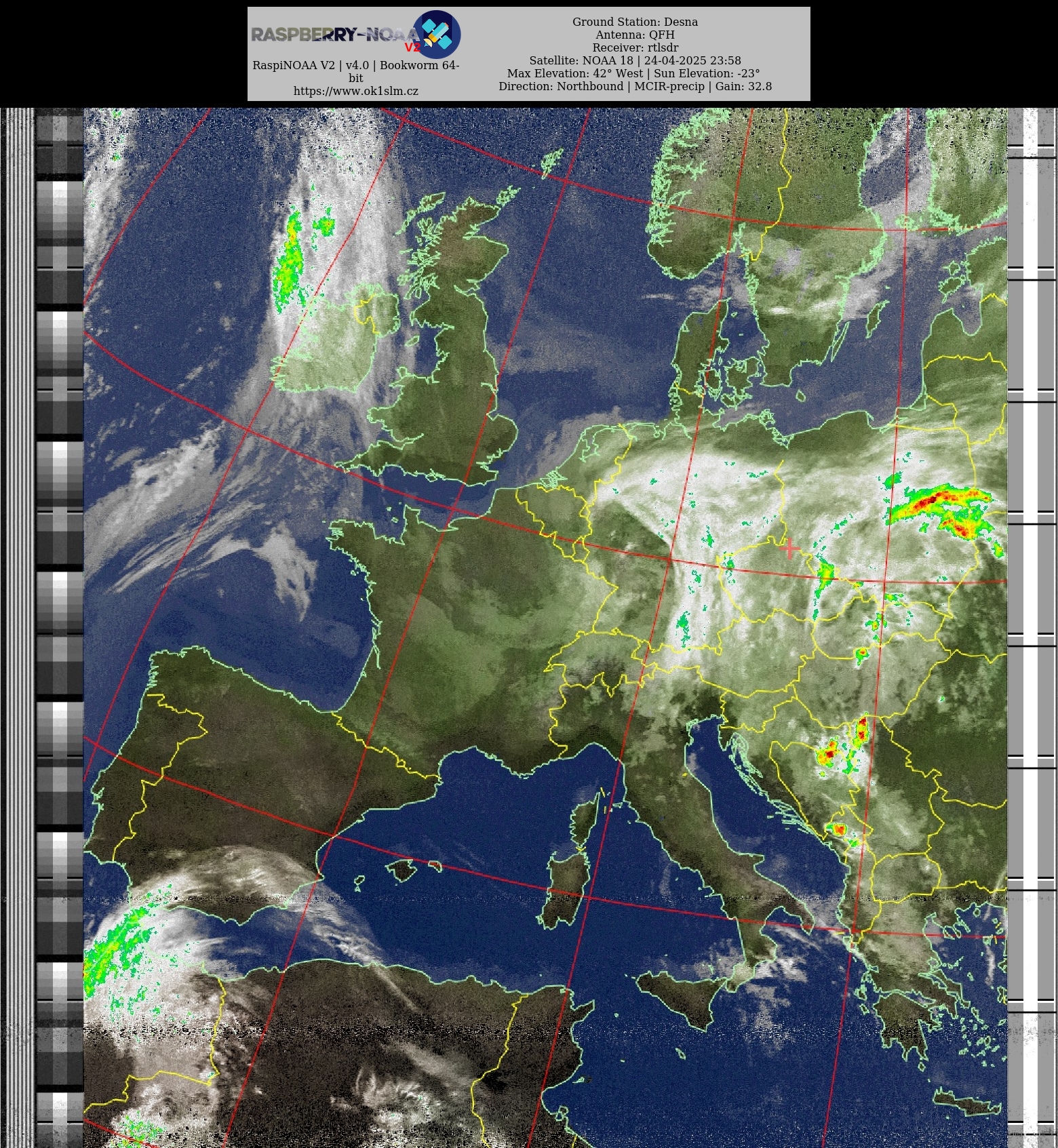Image resolution: width=1058 pixels, height=1148 pixels.
Task: Open the https://www.ok1slm.cz link
Action: (x=355, y=91)
